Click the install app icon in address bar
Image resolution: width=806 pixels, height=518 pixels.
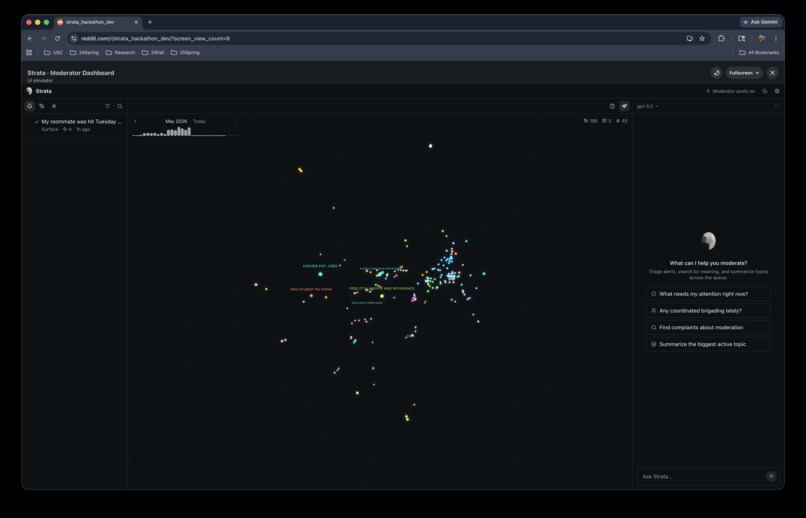click(689, 39)
